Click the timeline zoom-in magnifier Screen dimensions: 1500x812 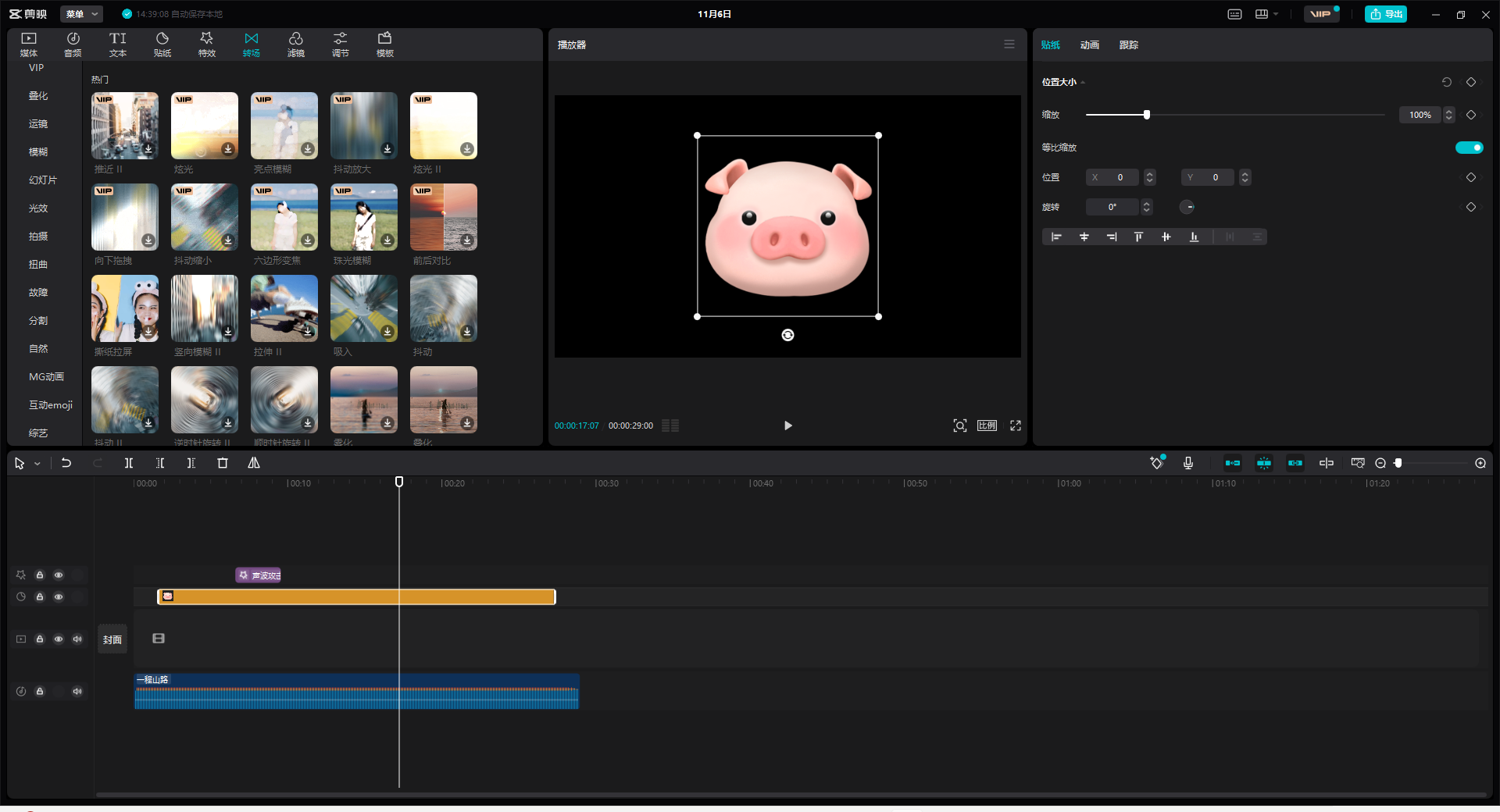(1480, 463)
